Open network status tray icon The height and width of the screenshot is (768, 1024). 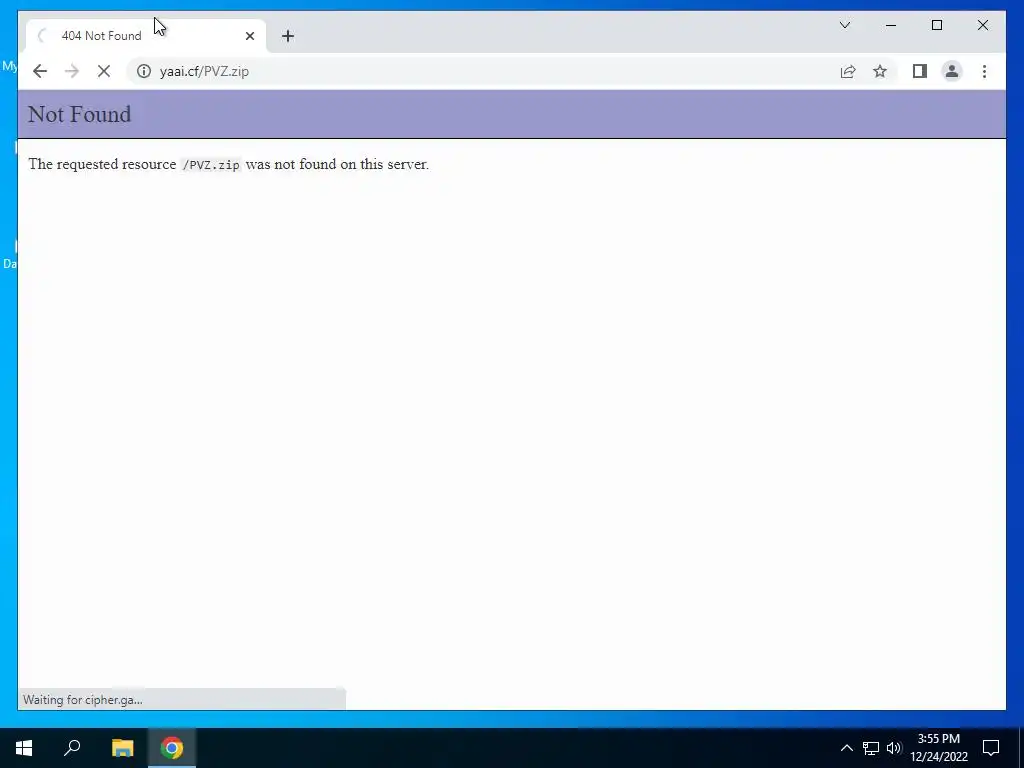point(871,748)
